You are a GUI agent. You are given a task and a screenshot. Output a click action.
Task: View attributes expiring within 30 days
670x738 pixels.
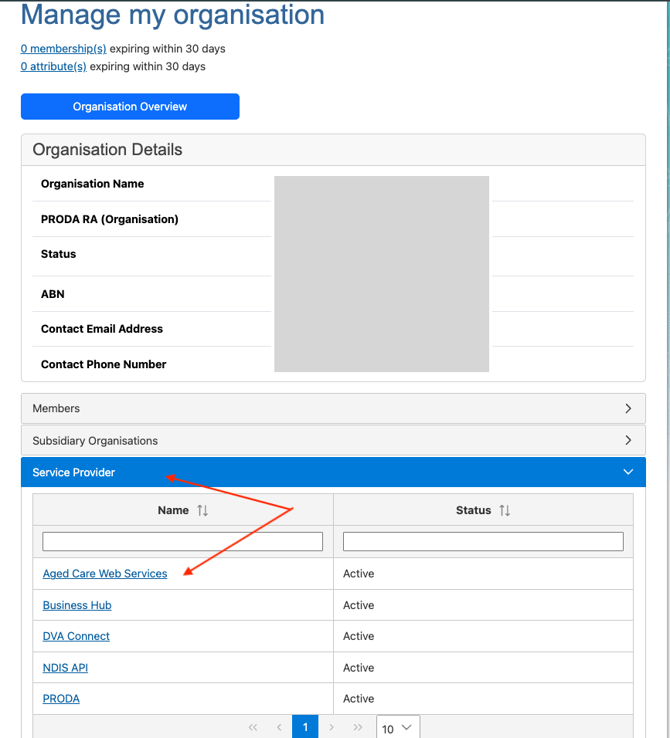(53, 66)
